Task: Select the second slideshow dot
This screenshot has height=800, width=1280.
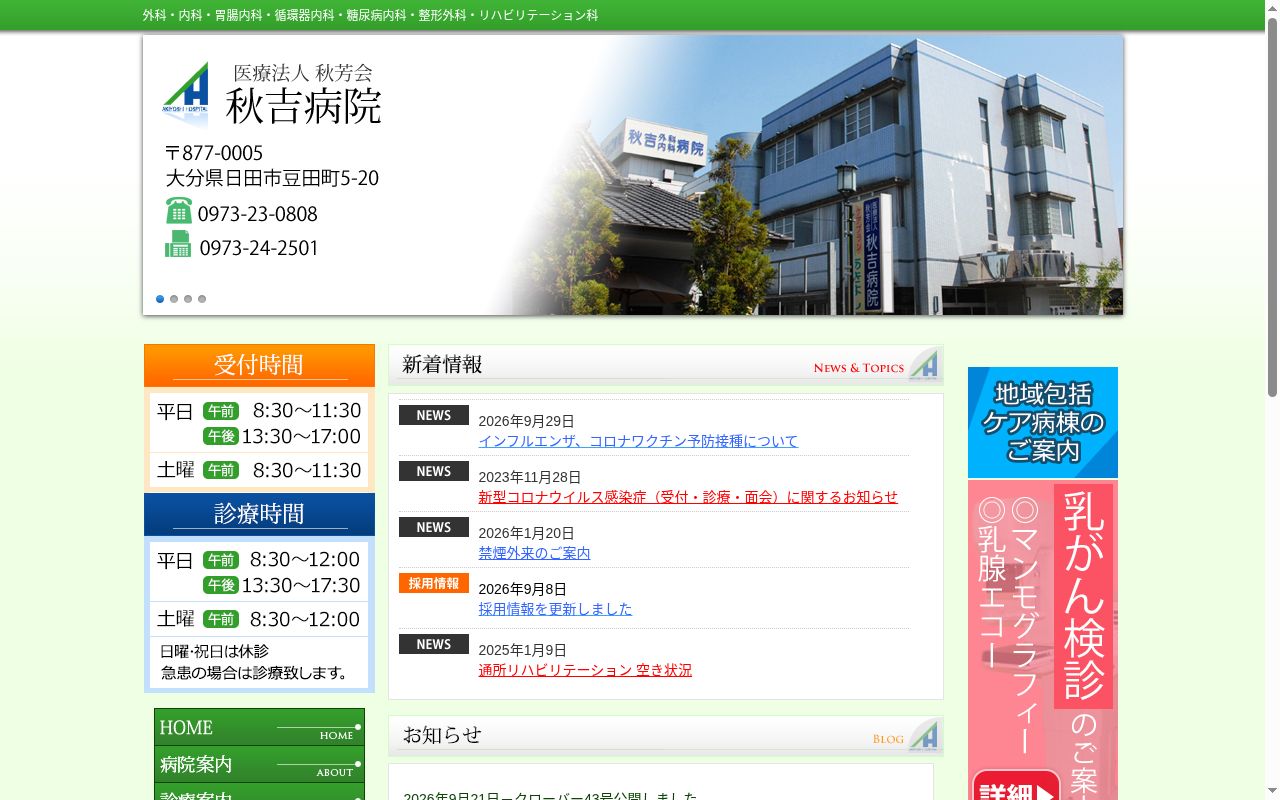Action: (x=174, y=299)
